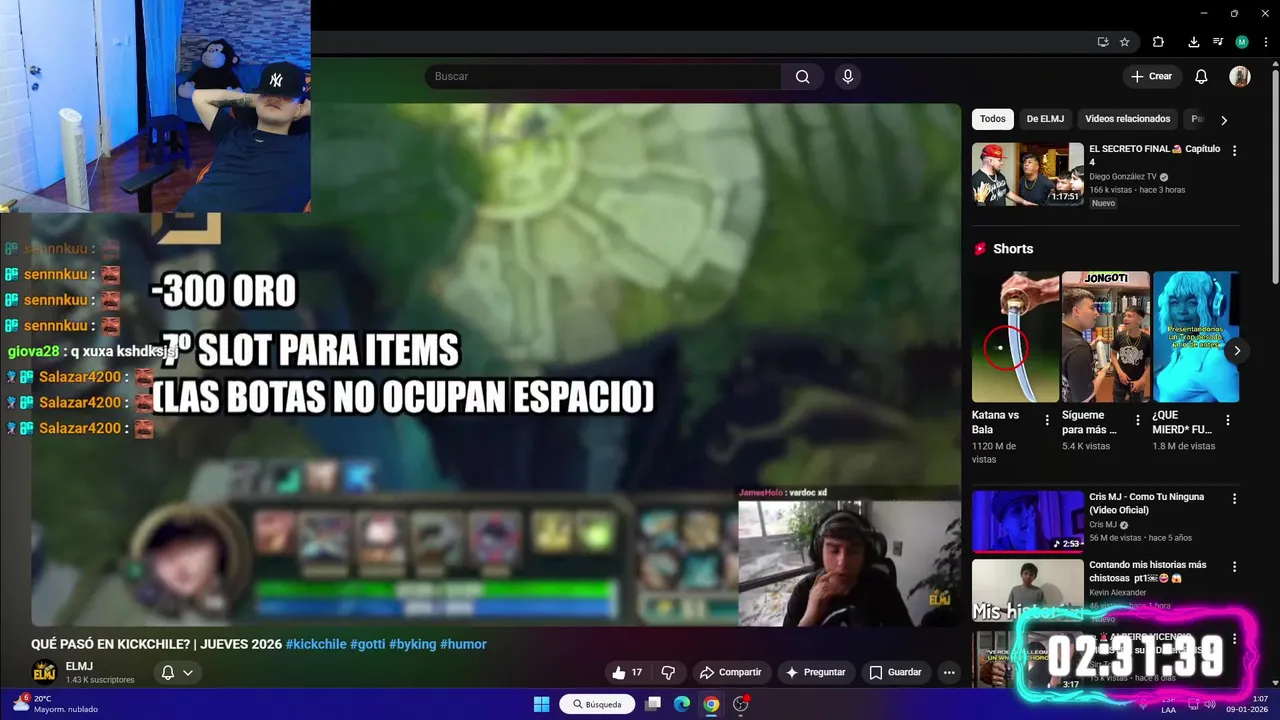Start voice search with the microphone icon

[848, 77]
